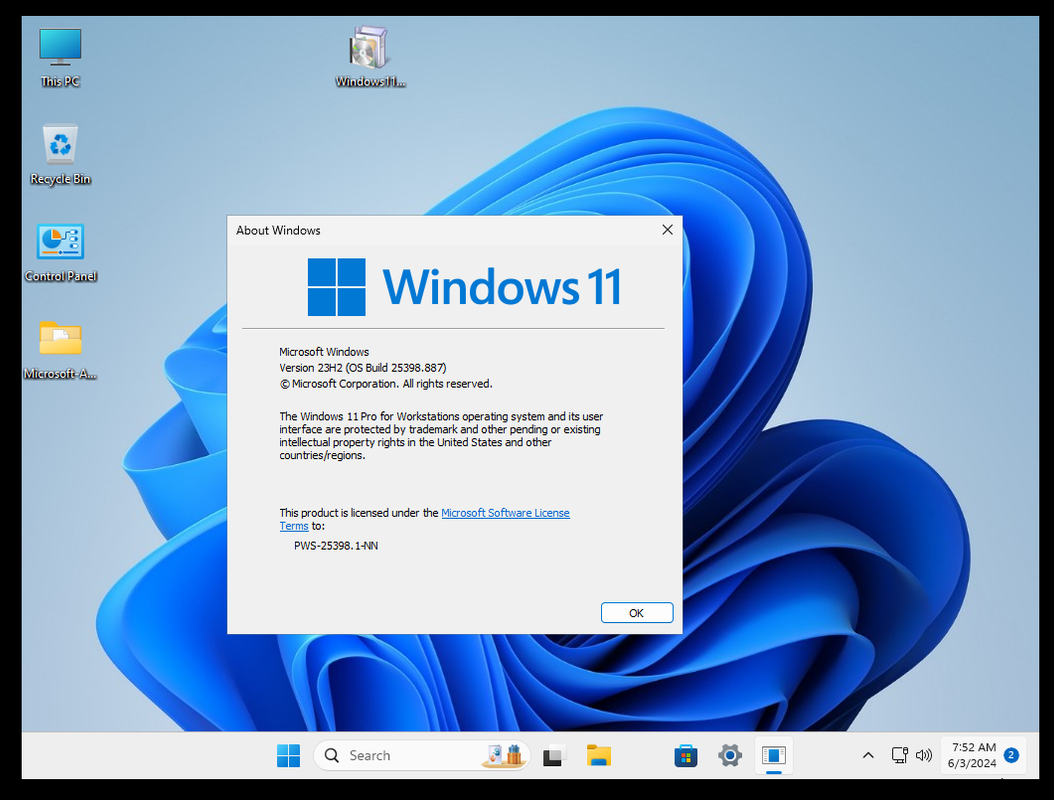The image size is (1054, 800).
Task: Open the Start menu from taskbar
Action: pyautogui.click(x=288, y=756)
